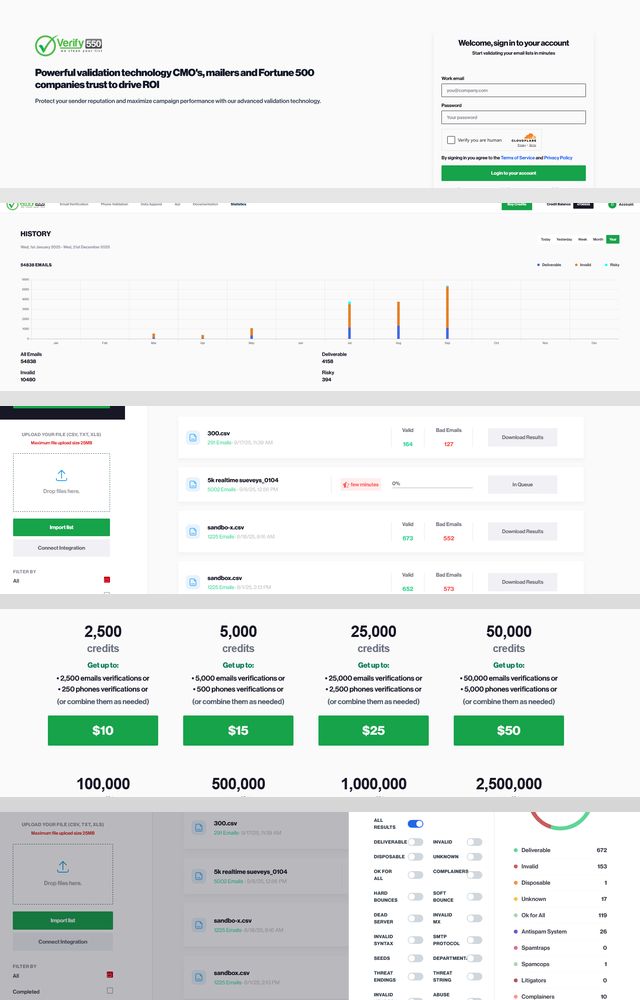Click the green Account avatar icon
640x1000 pixels.
(612, 204)
